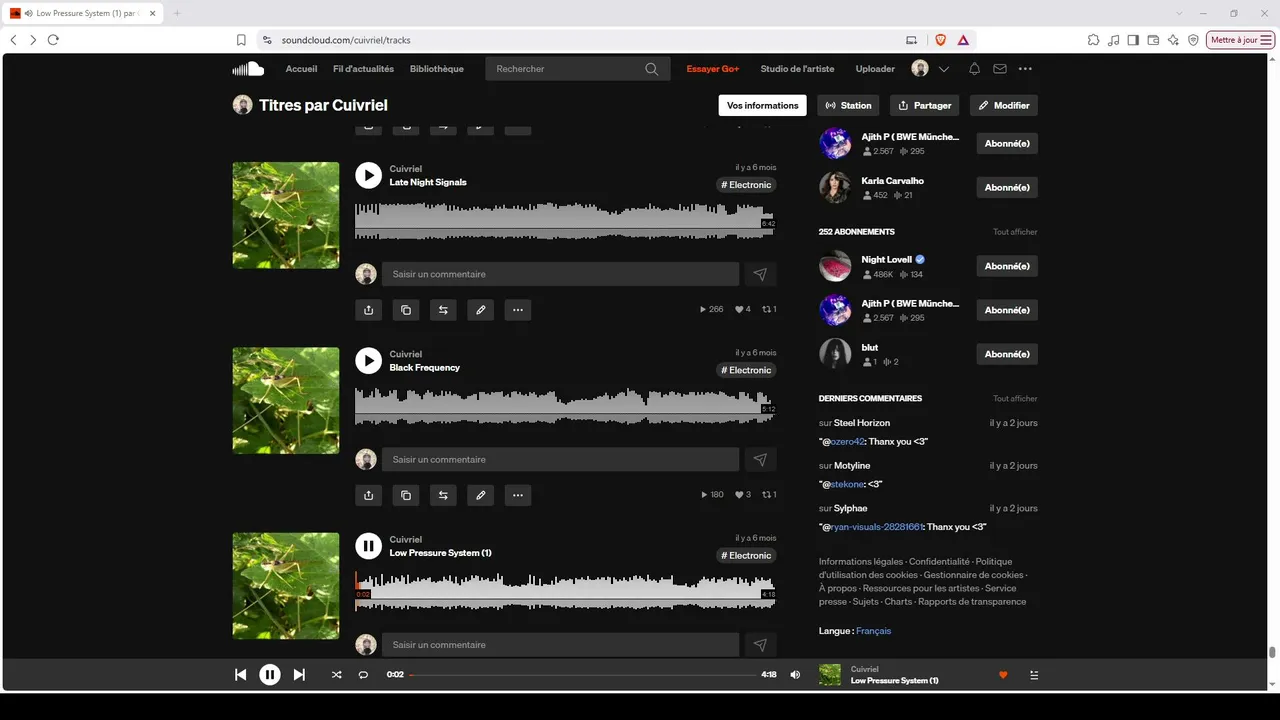Change language via Français selector
The width and height of the screenshot is (1280, 720).
click(x=873, y=631)
